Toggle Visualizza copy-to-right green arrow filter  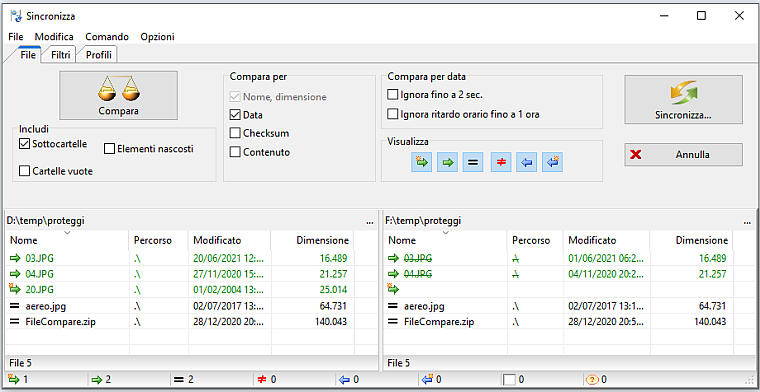click(447, 162)
